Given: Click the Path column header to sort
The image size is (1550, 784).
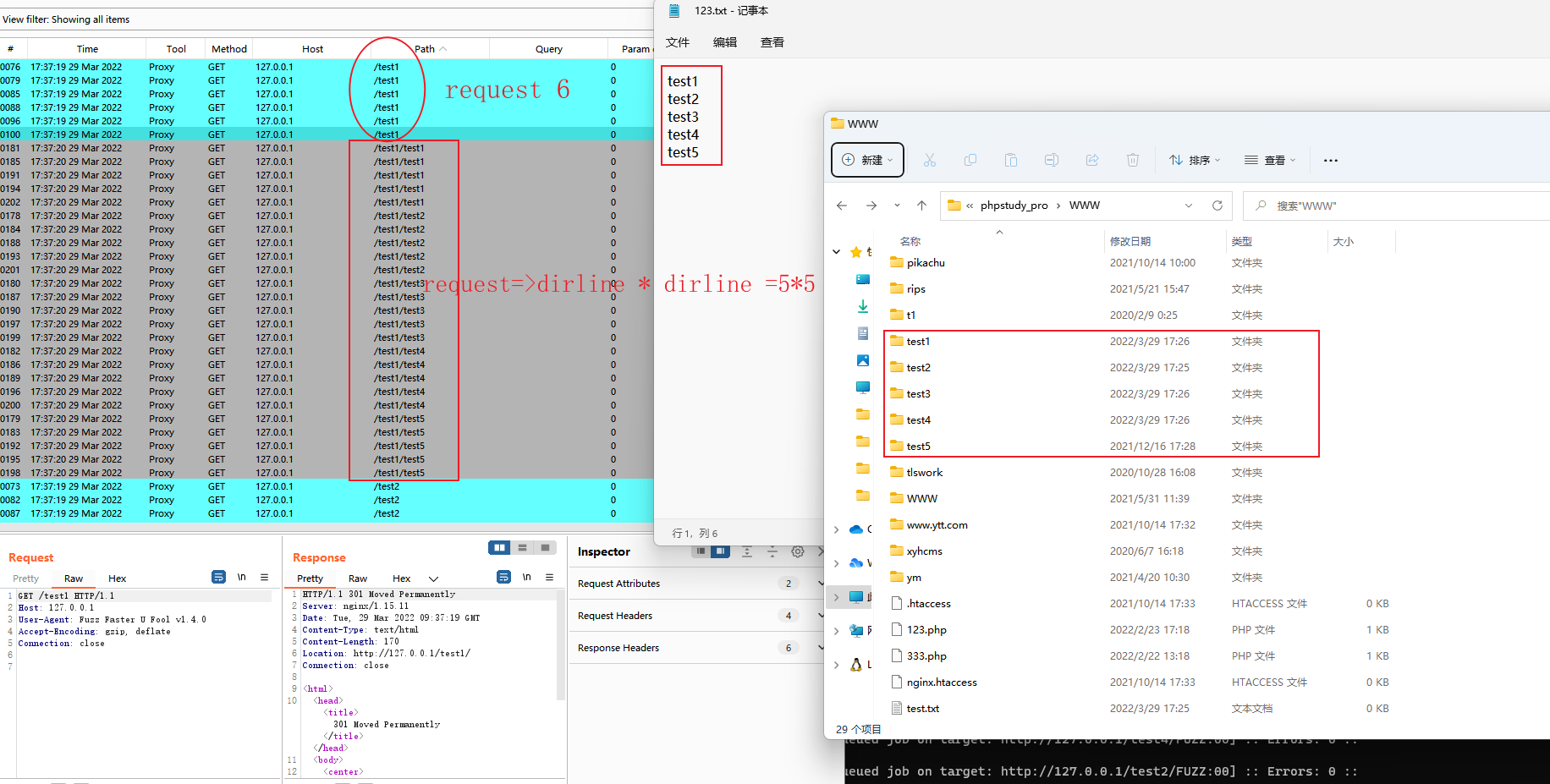Looking at the screenshot, I should (424, 48).
